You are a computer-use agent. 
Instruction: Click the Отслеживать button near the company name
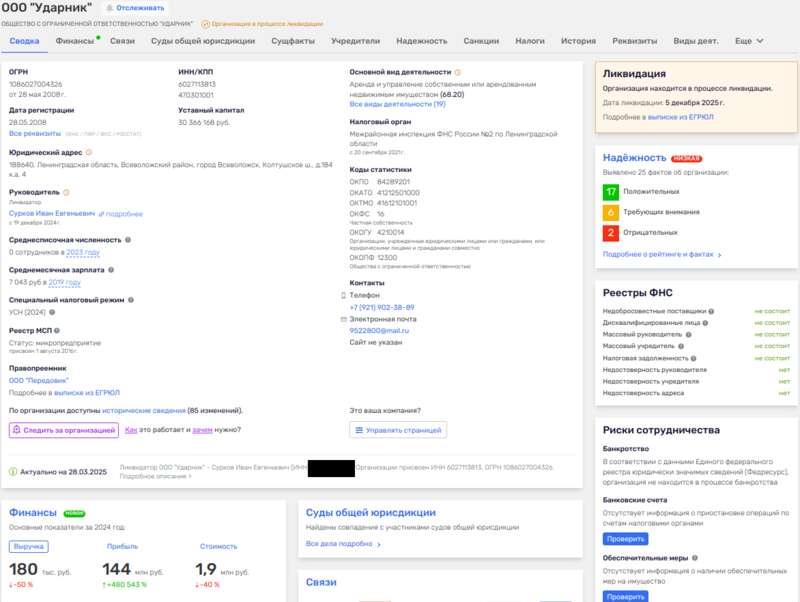click(x=135, y=8)
